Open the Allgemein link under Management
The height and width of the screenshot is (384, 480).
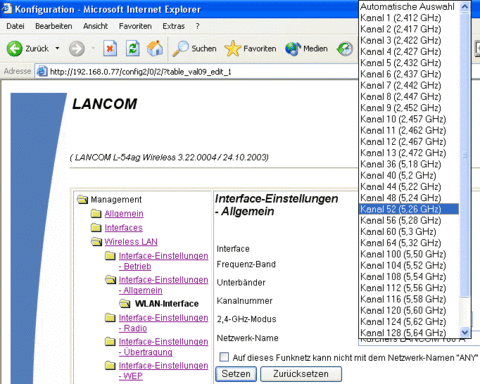124,214
